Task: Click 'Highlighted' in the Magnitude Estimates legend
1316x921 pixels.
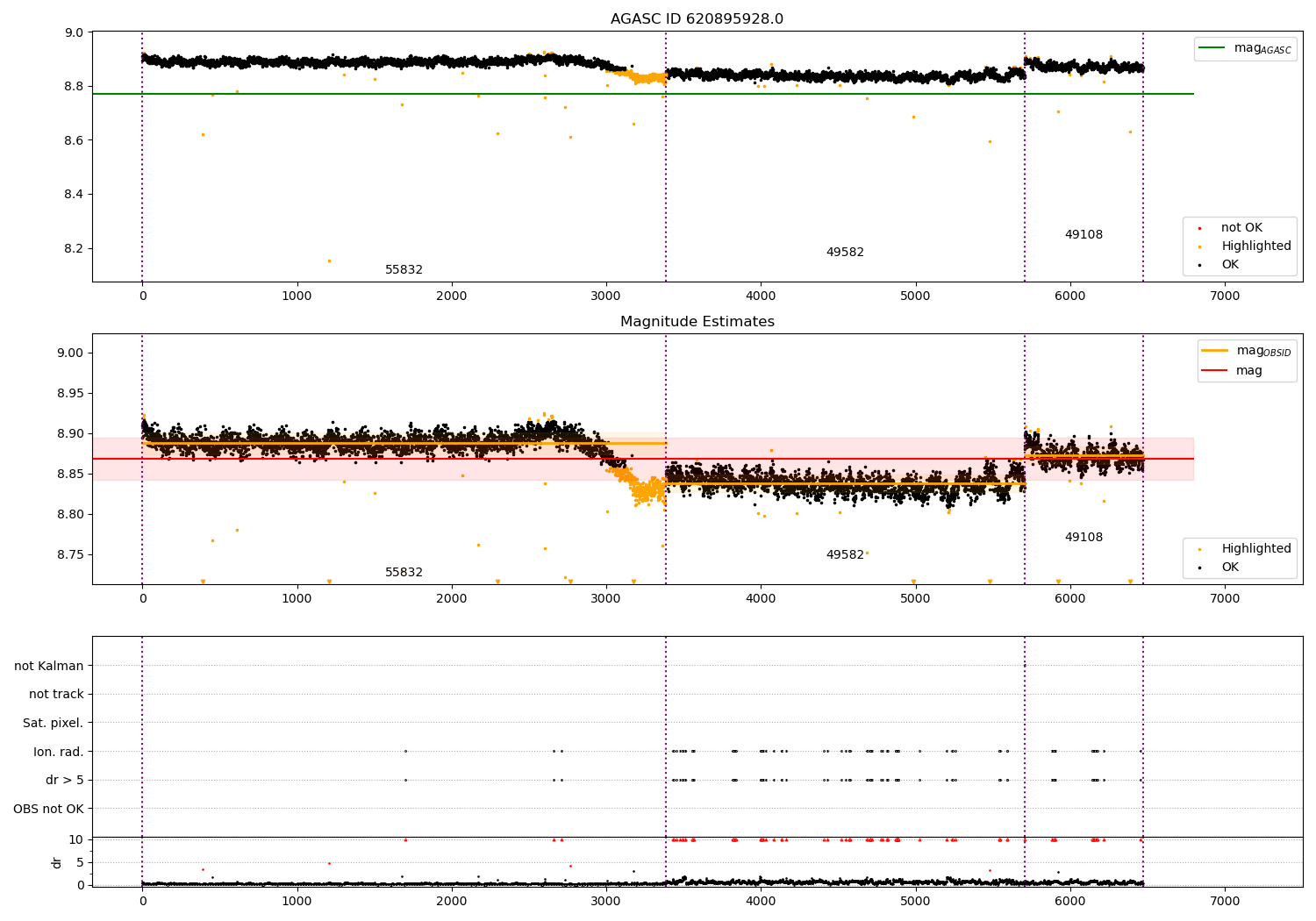Action: 1255,548
